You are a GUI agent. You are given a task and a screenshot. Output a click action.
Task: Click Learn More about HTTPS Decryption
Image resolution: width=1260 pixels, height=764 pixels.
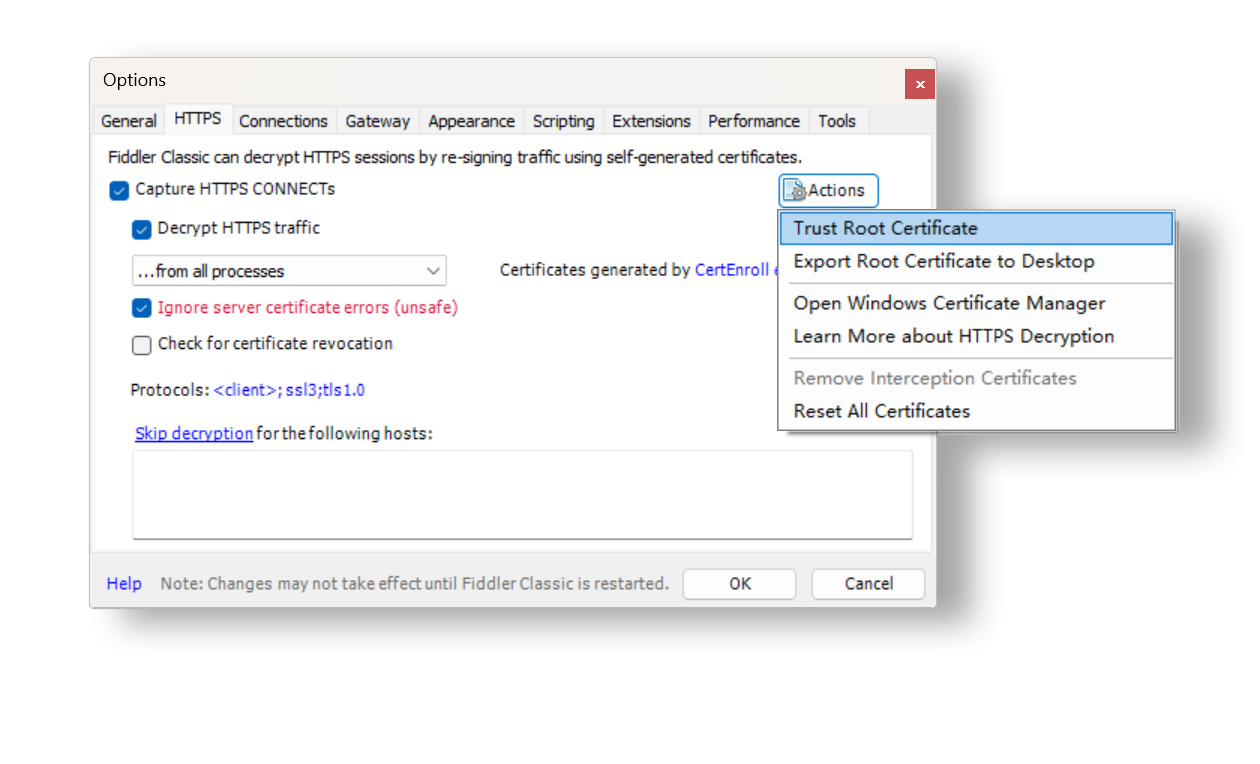[x=976, y=336]
